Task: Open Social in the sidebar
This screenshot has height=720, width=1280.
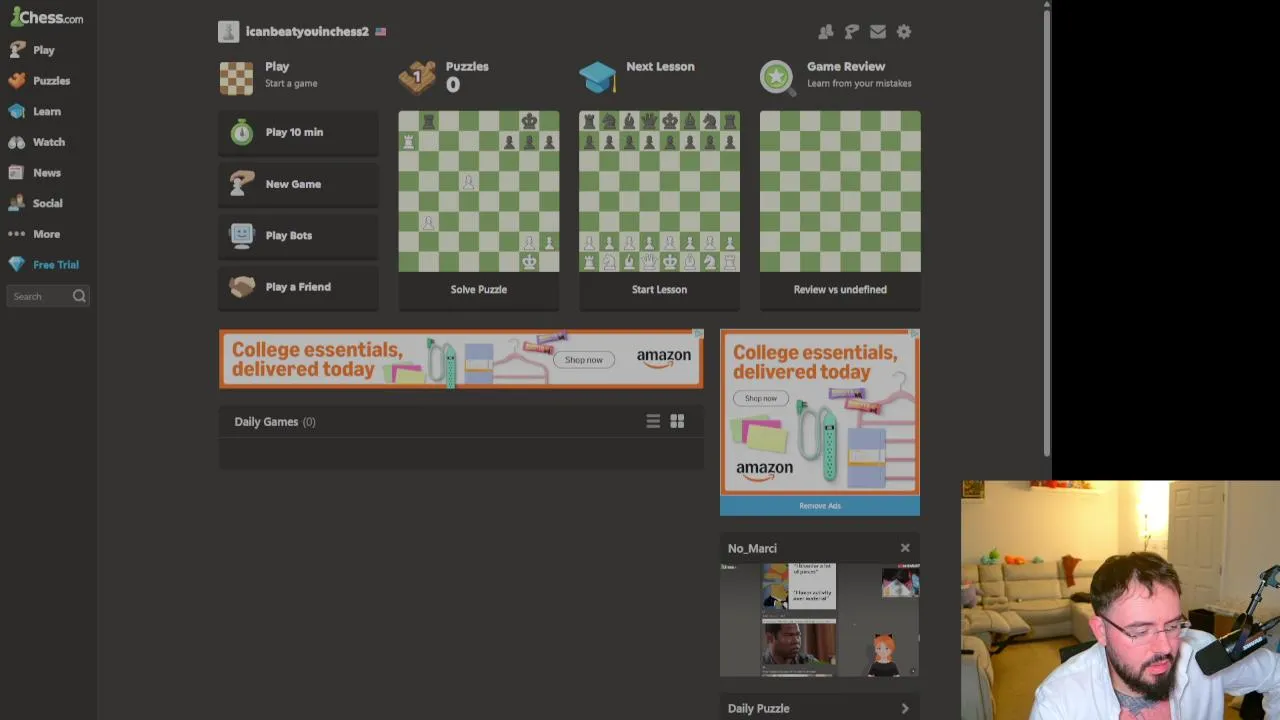Action: click(x=47, y=203)
